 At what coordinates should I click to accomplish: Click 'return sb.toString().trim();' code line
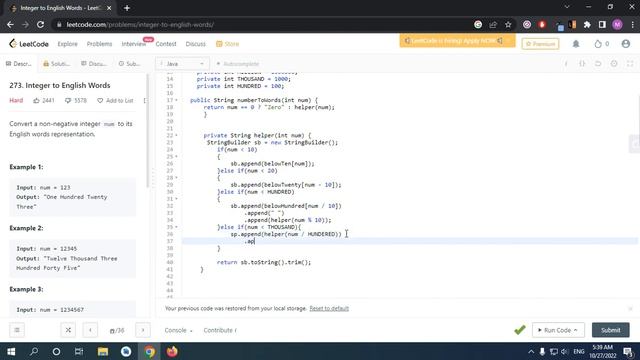[x=264, y=262]
